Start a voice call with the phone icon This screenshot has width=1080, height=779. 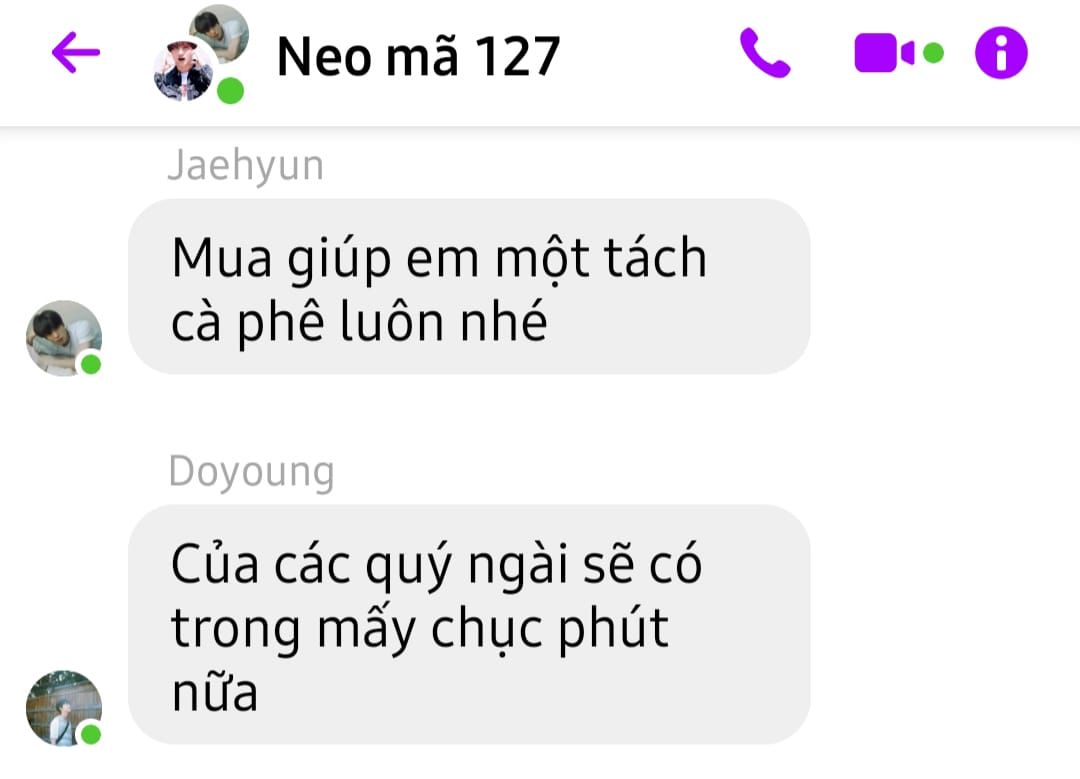pos(765,53)
